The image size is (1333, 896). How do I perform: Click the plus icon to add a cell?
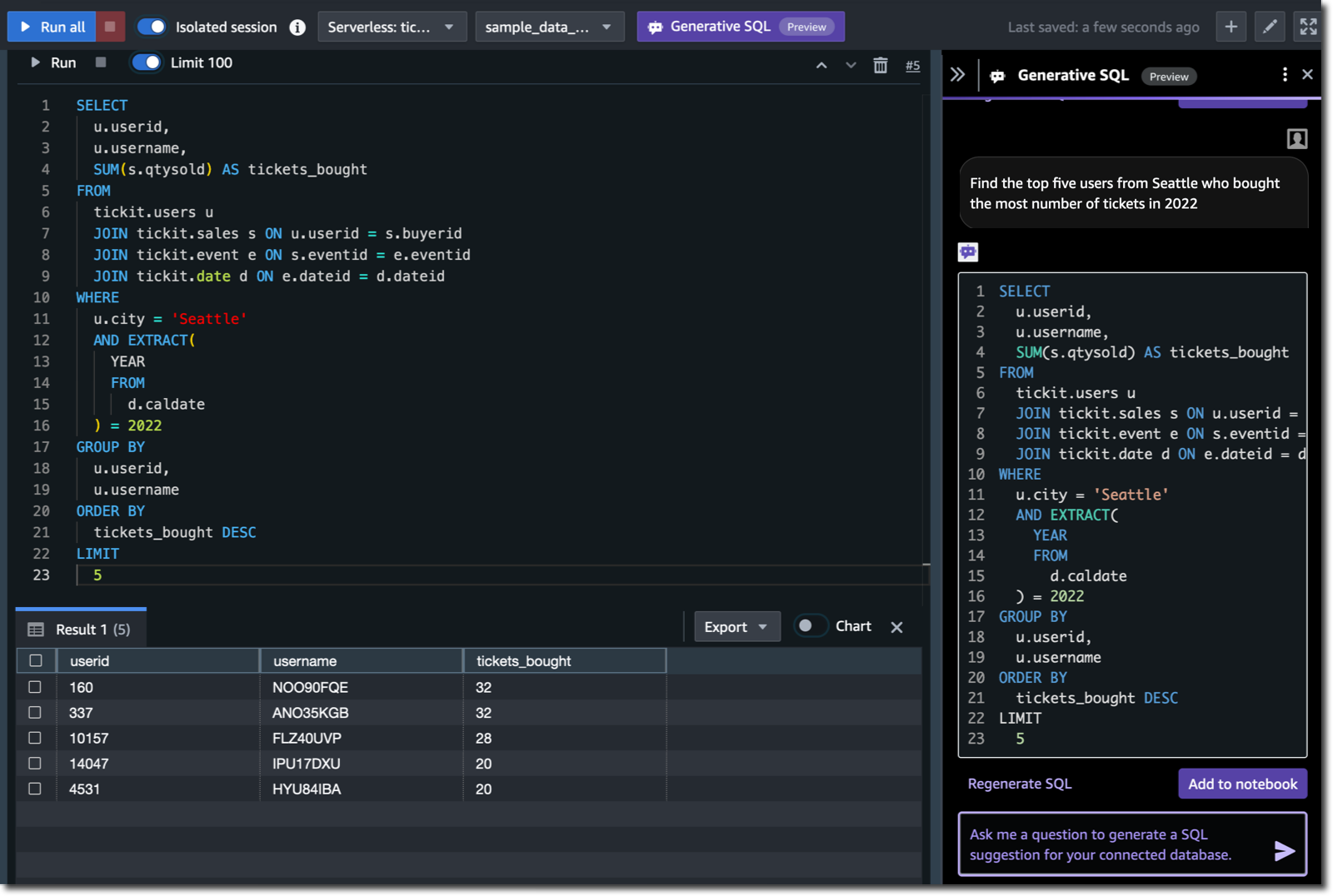click(1231, 27)
